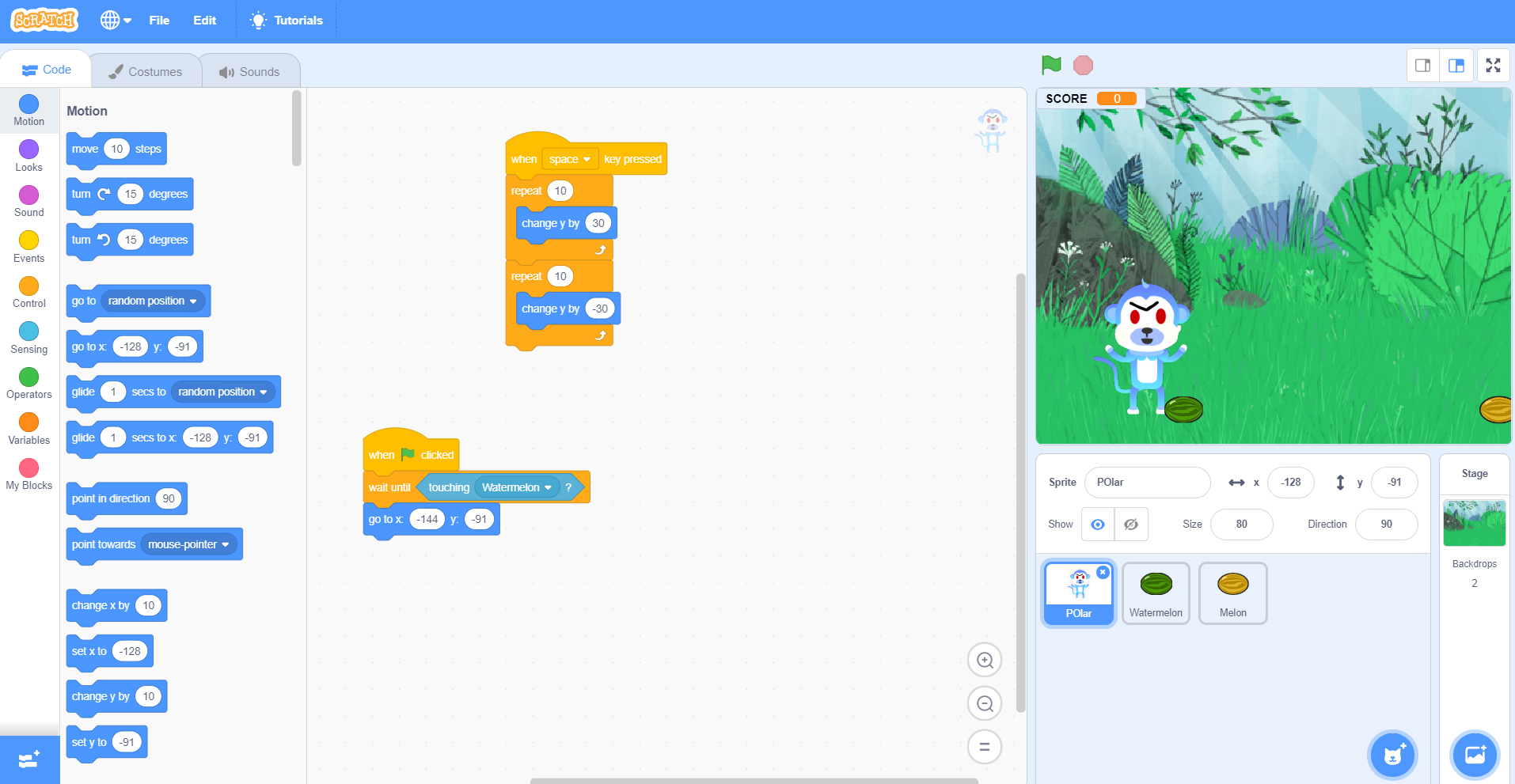Click the red stop button
This screenshot has height=784, width=1515.
(x=1083, y=65)
